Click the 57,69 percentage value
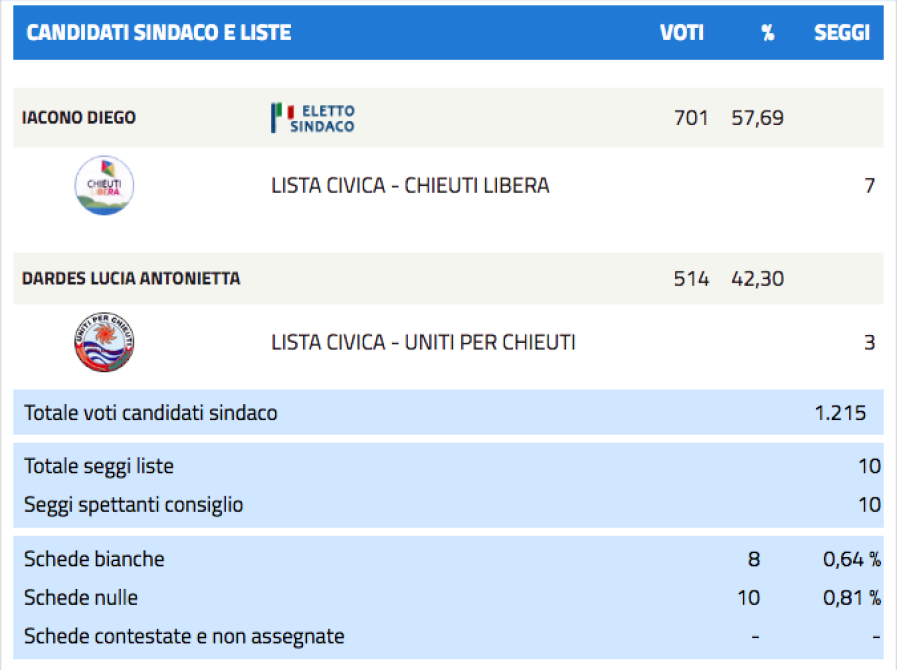This screenshot has height=670, width=897. [757, 118]
